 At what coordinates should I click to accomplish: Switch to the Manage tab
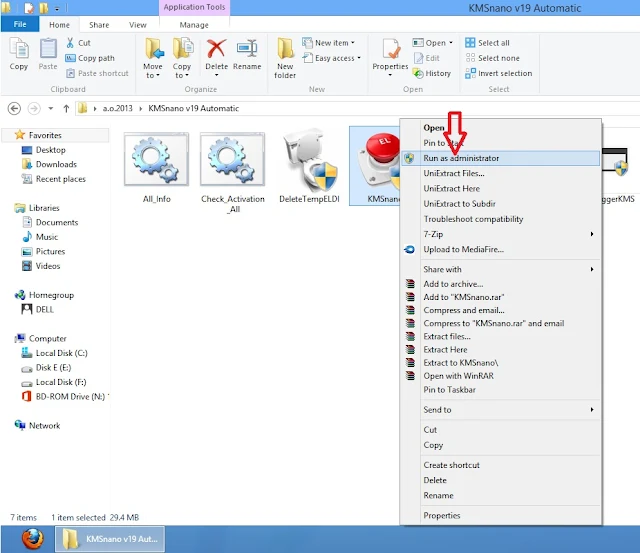(194, 25)
